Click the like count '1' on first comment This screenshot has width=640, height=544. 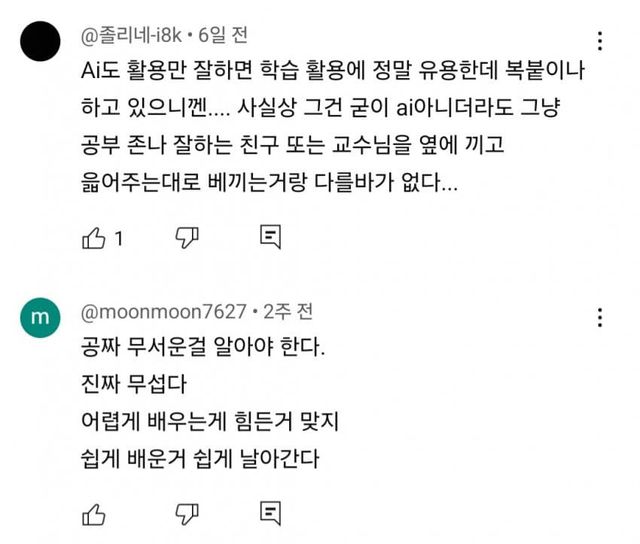coord(118,238)
